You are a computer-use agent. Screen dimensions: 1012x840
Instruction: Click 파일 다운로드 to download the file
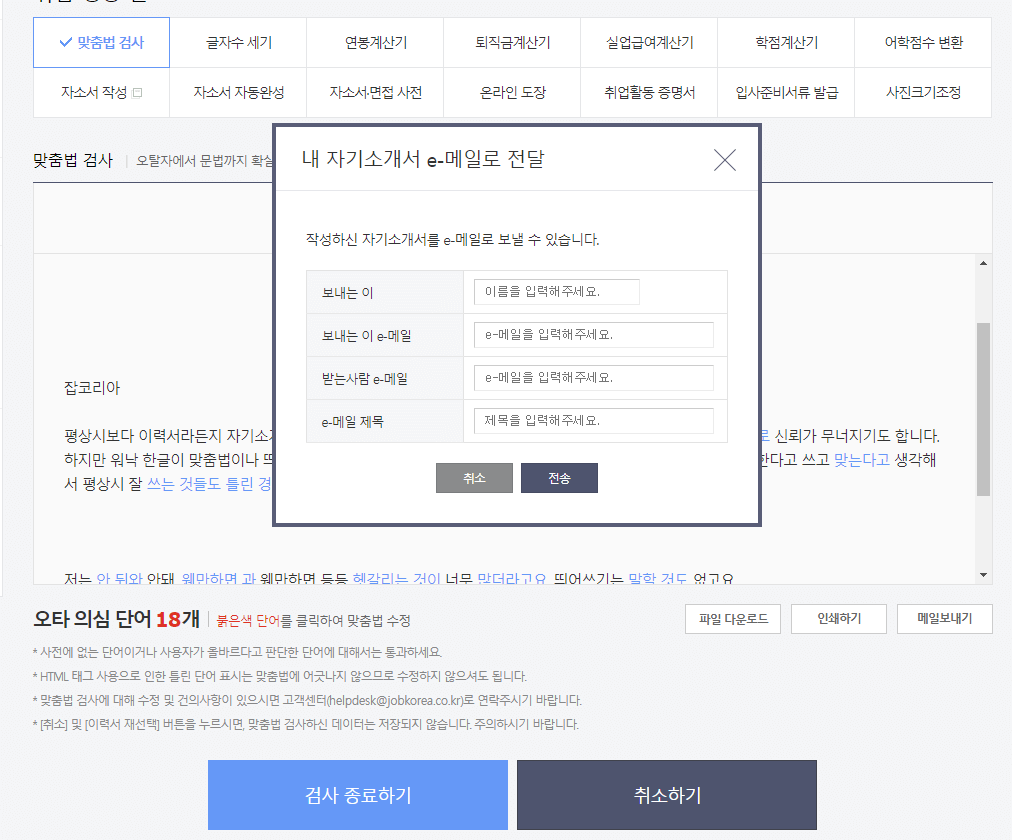732,619
